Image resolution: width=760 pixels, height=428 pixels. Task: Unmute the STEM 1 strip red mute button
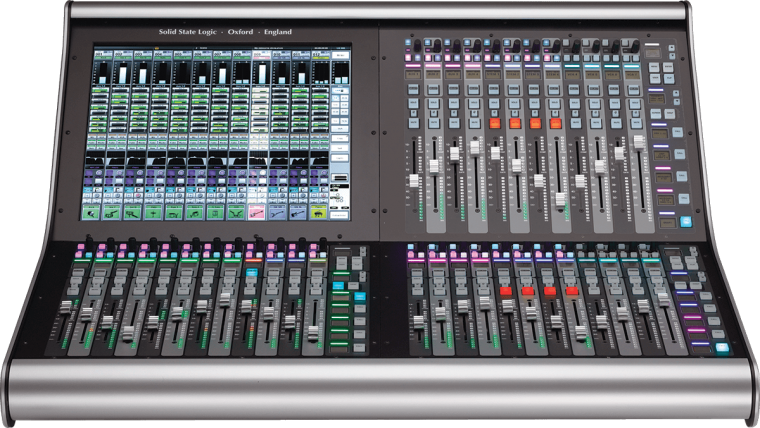[x=494, y=123]
